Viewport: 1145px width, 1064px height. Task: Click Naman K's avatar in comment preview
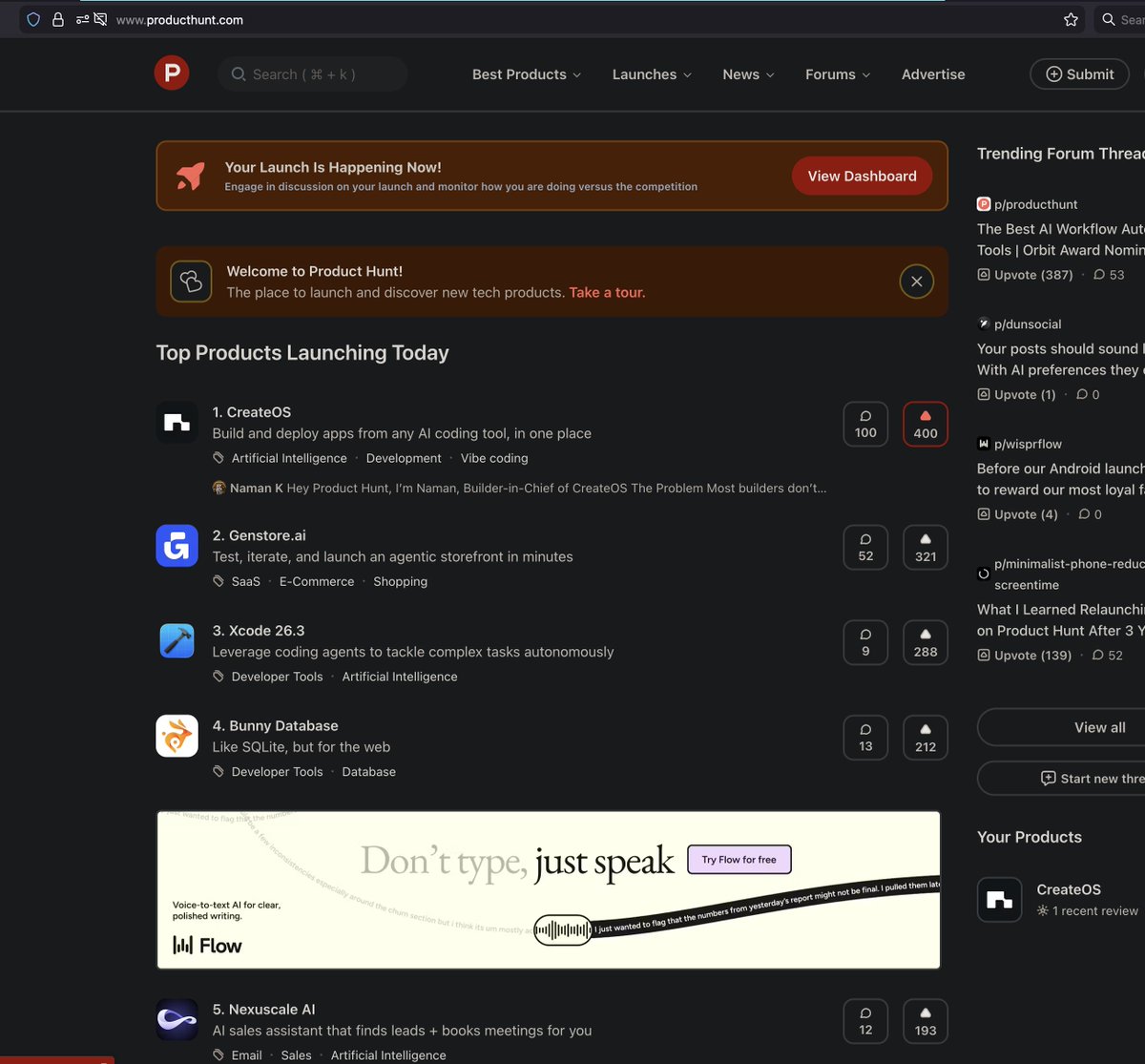tap(219, 488)
